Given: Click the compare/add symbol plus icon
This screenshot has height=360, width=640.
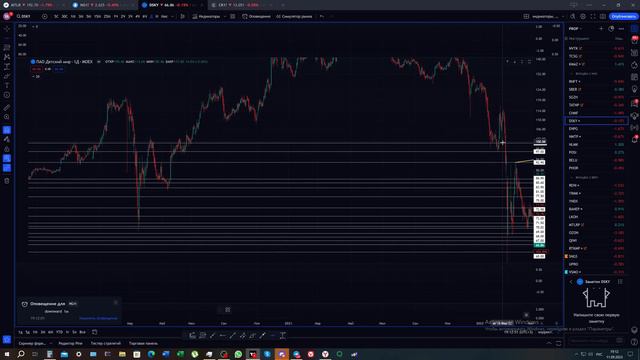Looking at the screenshot, I should (44, 16).
